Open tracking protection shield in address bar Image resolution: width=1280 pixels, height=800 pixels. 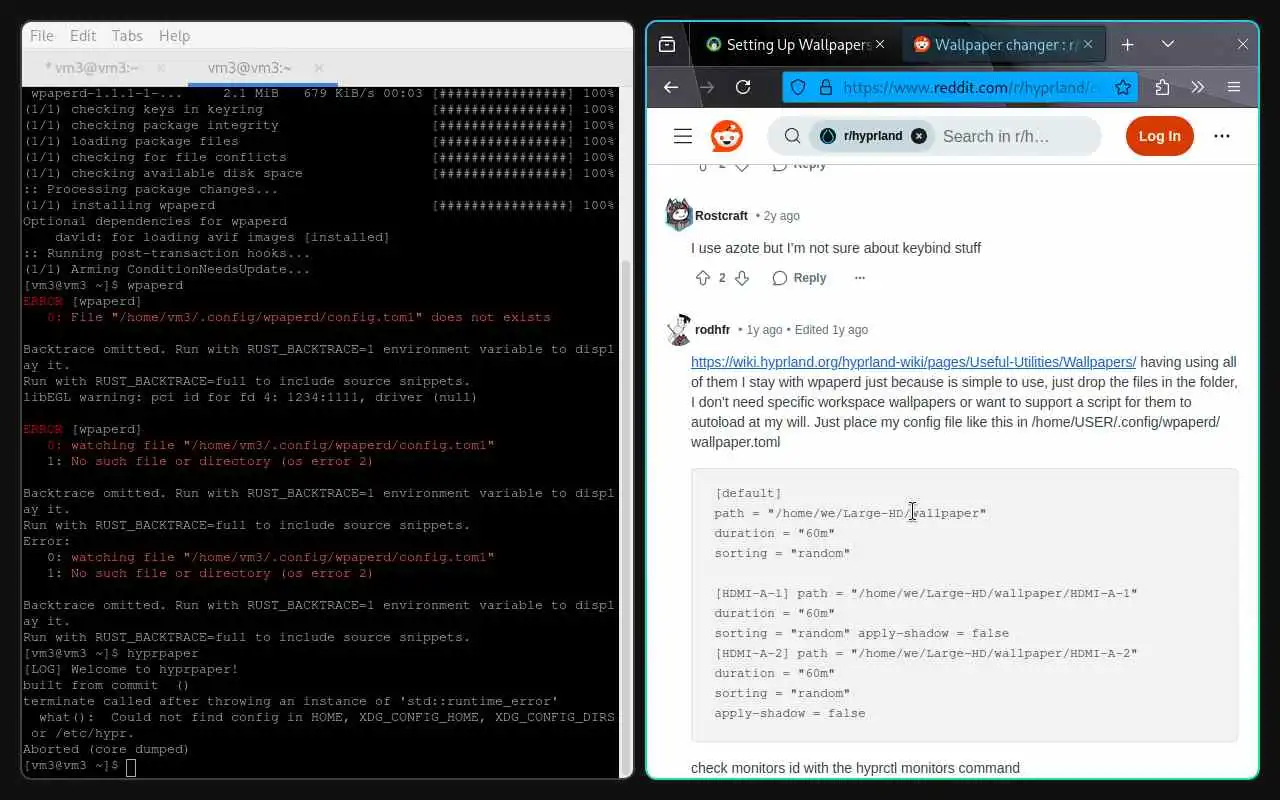[x=798, y=87]
